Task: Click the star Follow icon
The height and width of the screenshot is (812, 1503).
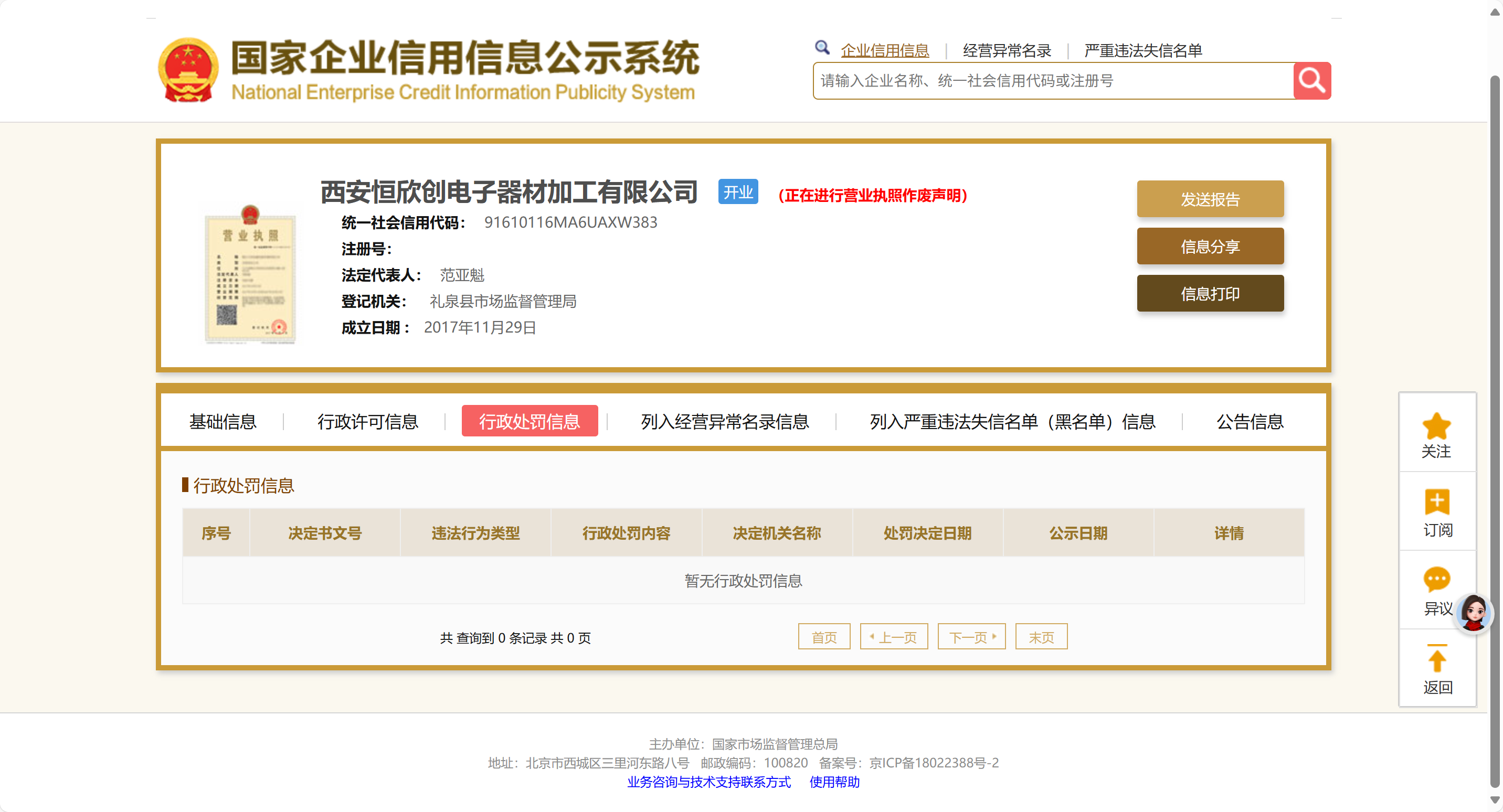Action: (1436, 426)
